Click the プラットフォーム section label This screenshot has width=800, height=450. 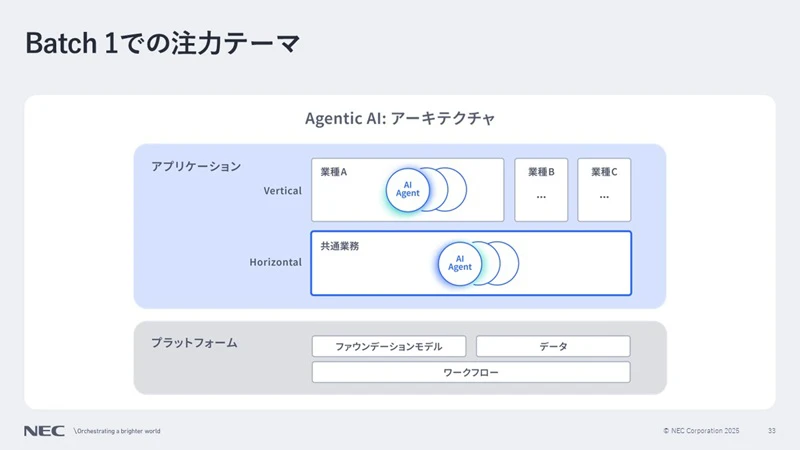click(x=194, y=342)
